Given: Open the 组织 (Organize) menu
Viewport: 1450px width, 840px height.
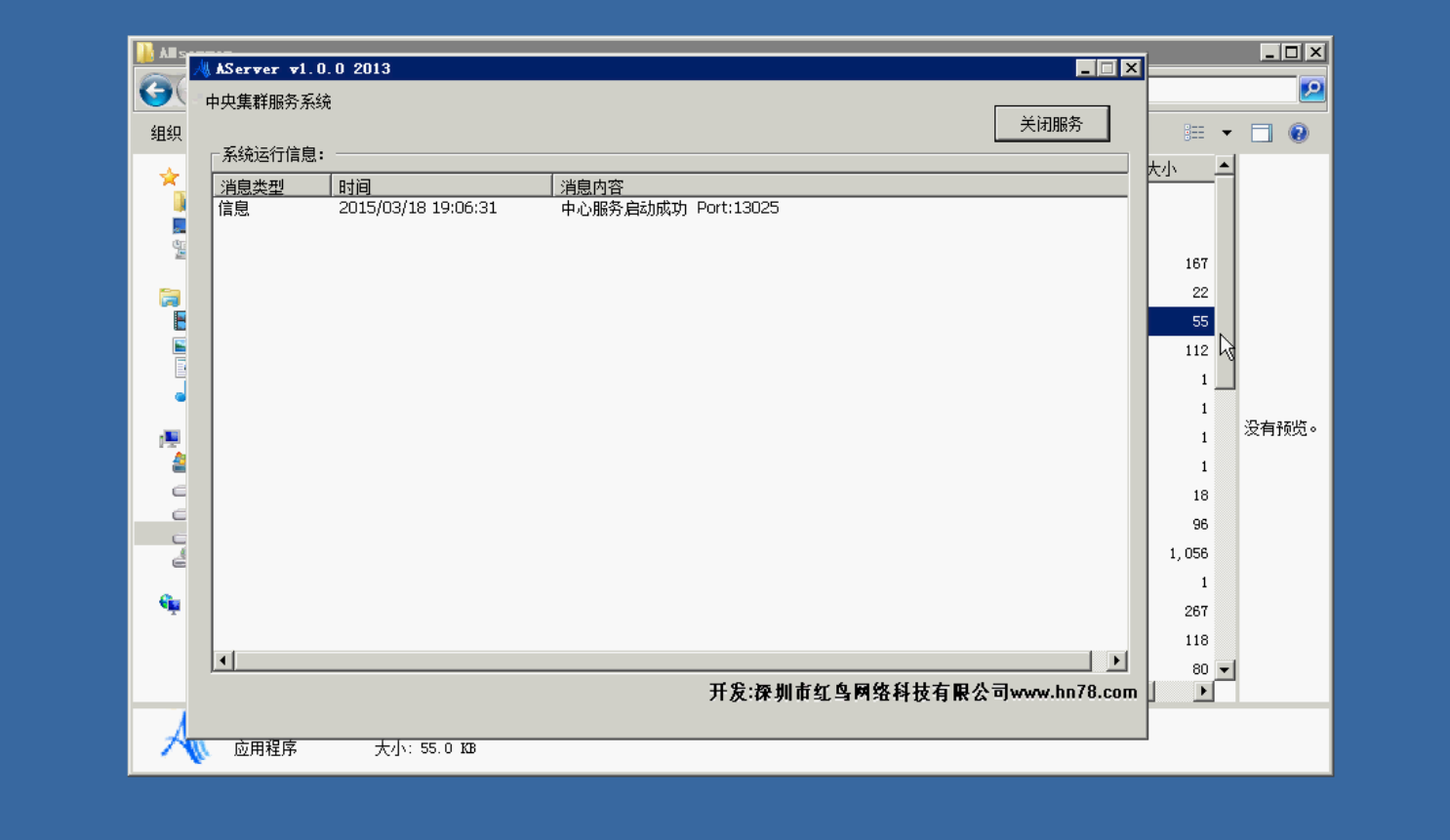Looking at the screenshot, I should 166,134.
